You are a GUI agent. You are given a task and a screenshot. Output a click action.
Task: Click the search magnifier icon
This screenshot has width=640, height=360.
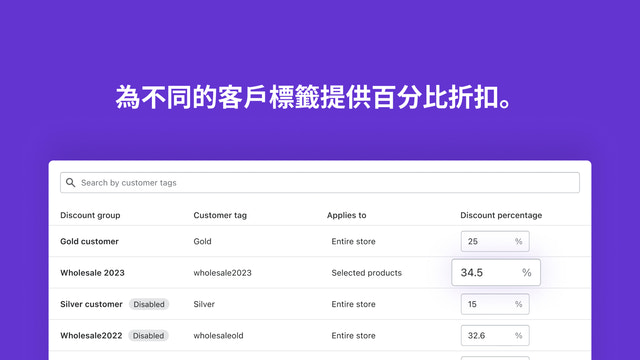point(71,182)
